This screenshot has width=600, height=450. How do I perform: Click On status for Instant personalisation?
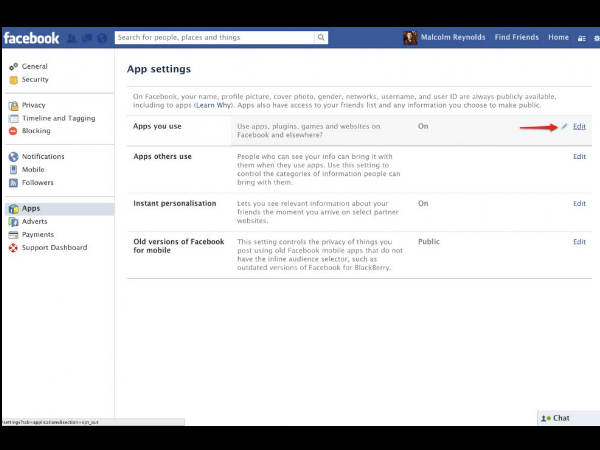coord(423,204)
